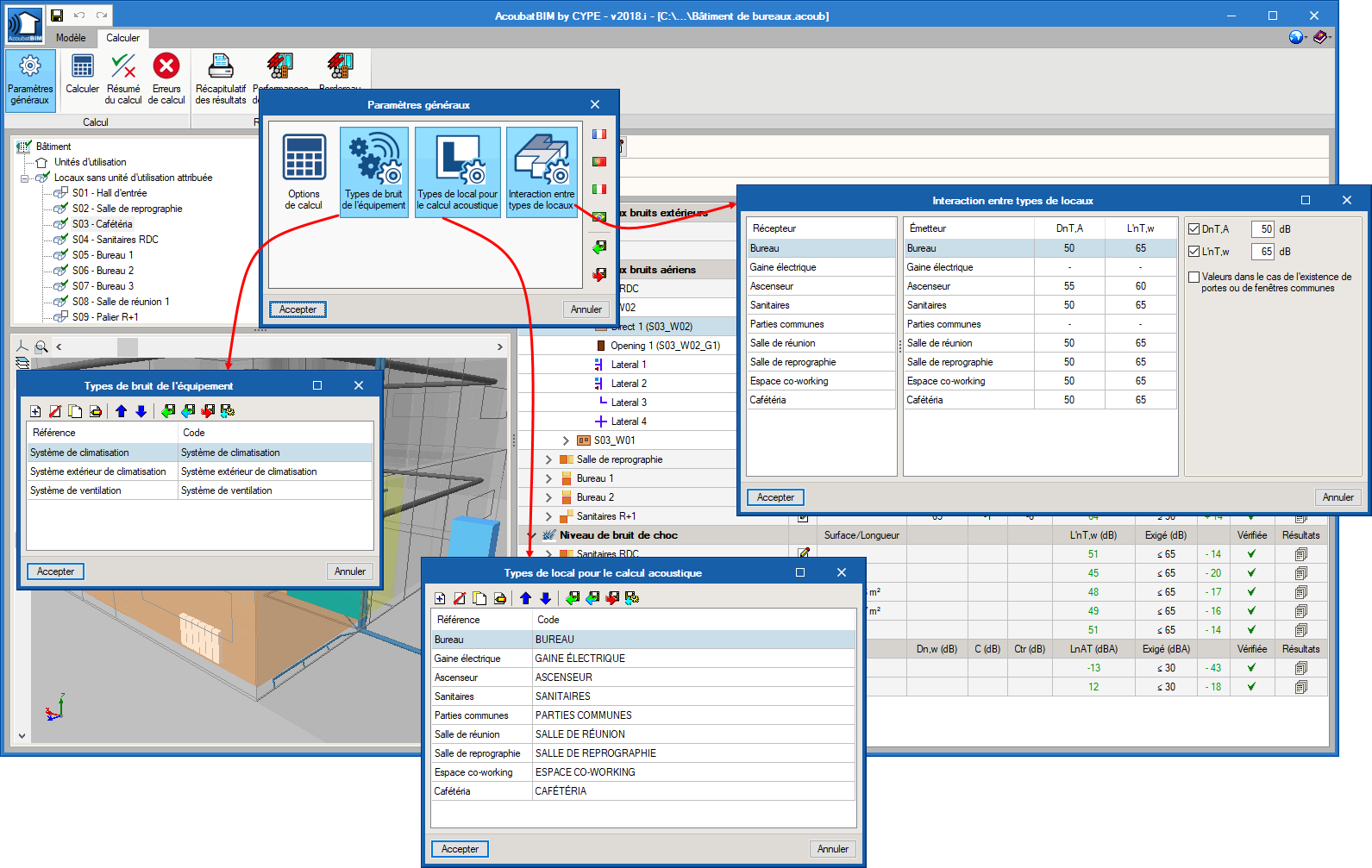The width and height of the screenshot is (1372, 868).
Task: Select PARTIES COMMUNES code row
Action: tap(643, 715)
